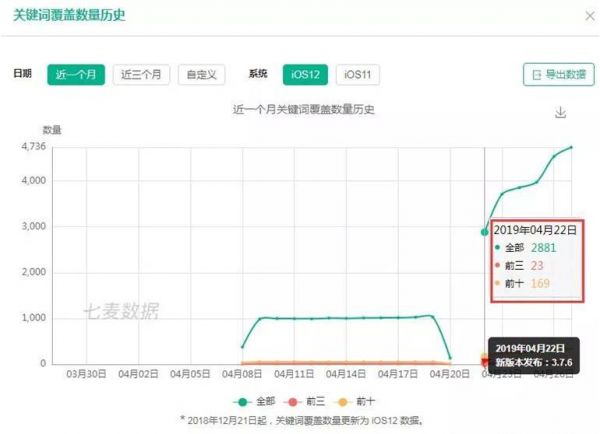600x434 pixels.
Task: Click the first green data point at 04月08日
Action: click(x=243, y=346)
